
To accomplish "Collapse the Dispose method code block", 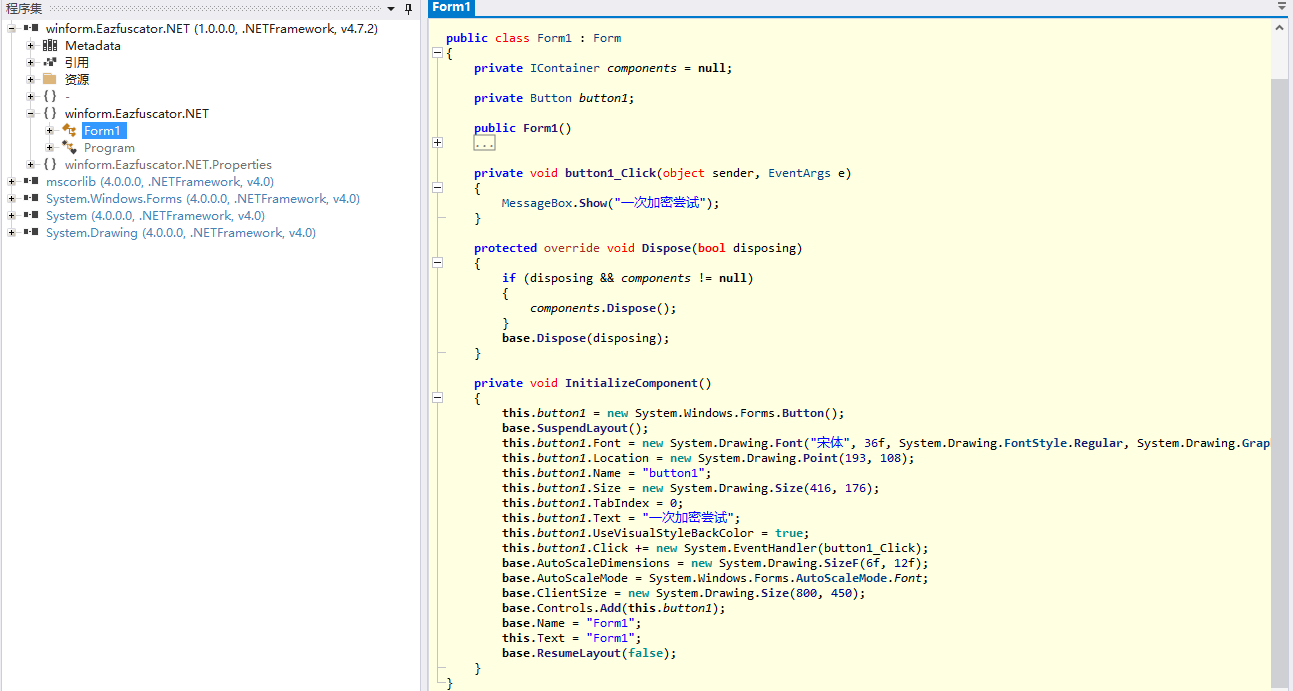I will (437, 263).
